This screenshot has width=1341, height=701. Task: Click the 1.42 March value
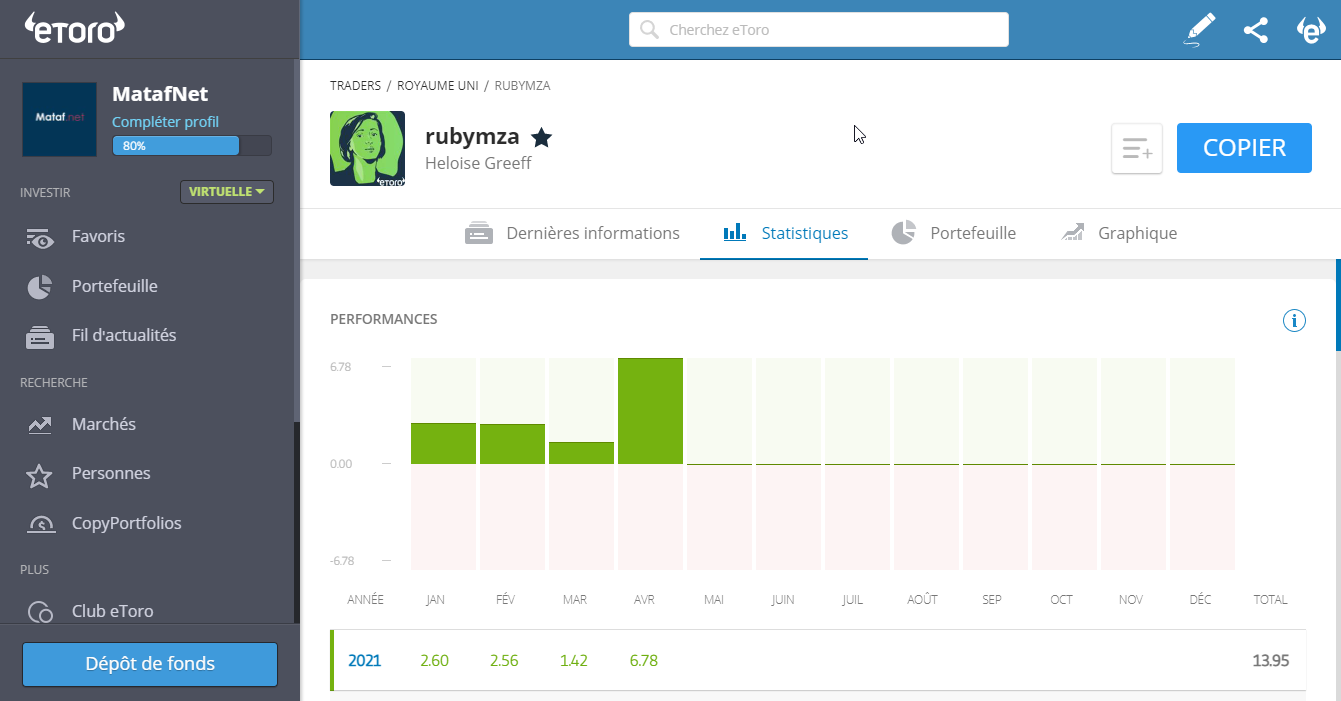coord(574,661)
